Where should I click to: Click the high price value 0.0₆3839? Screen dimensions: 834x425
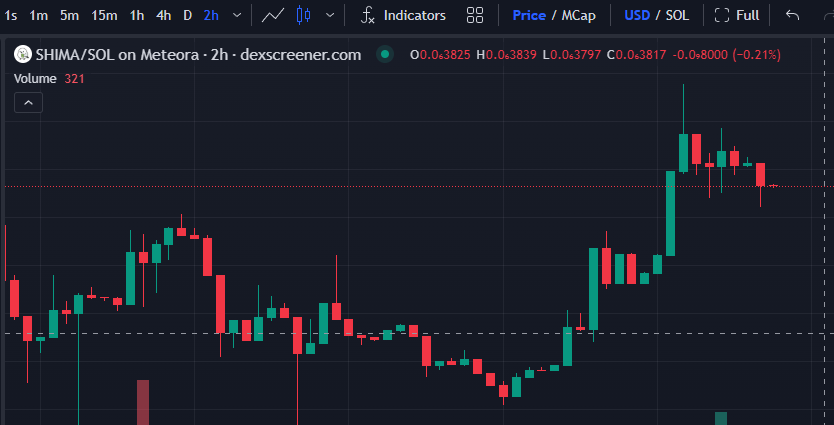[x=511, y=54]
